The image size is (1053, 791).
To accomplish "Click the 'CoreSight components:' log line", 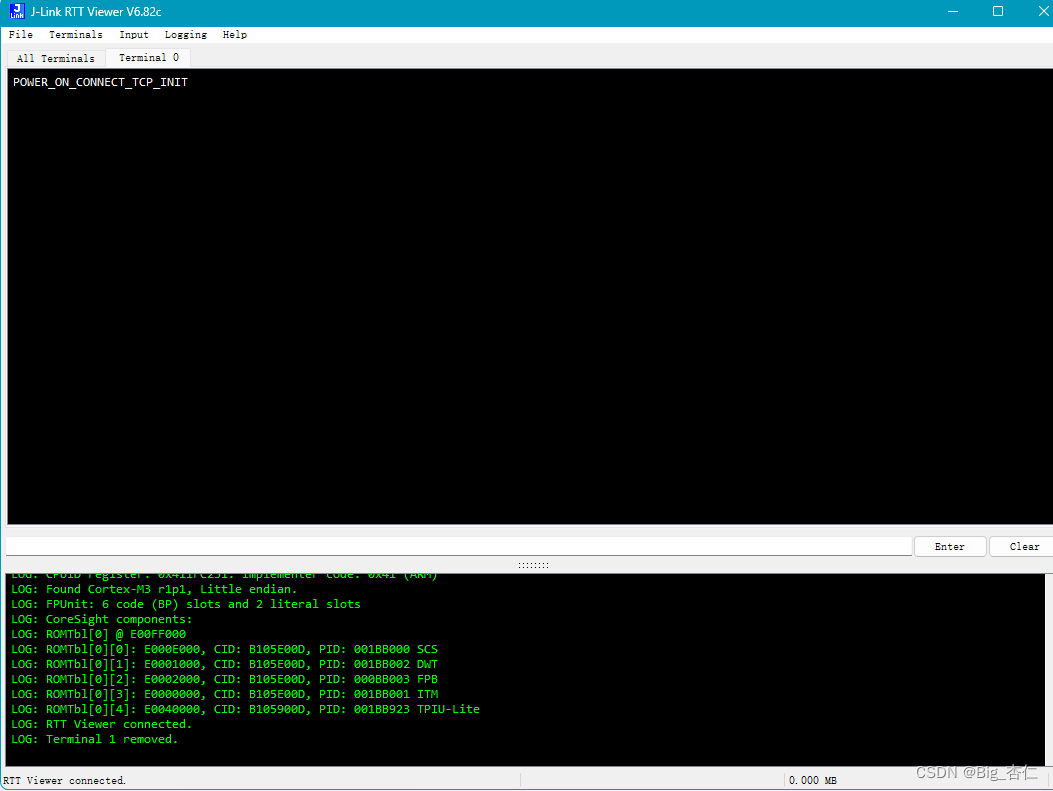I will tap(101, 619).
